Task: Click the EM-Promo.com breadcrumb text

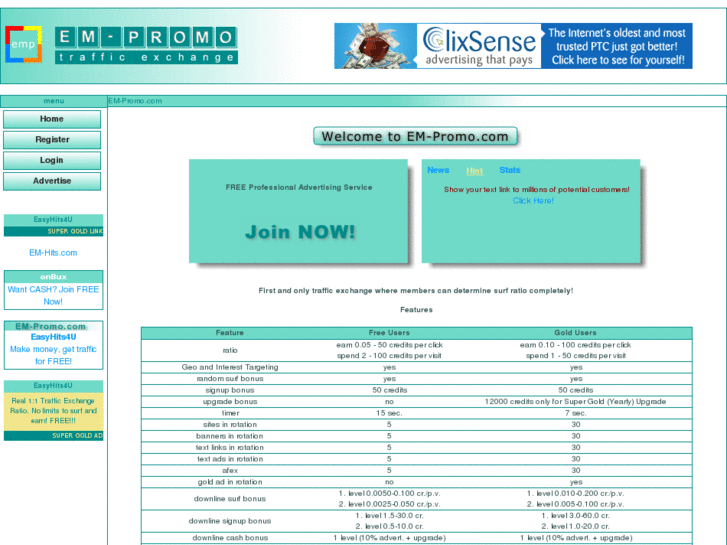Action: [135, 101]
